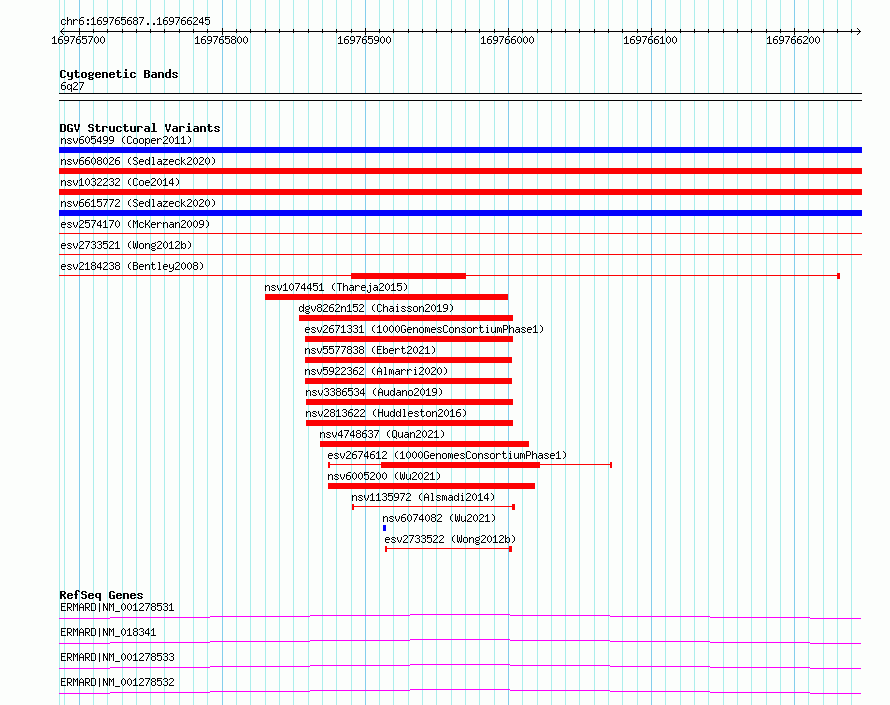
Task: Click ruler position 169766000
Action: pos(507,40)
